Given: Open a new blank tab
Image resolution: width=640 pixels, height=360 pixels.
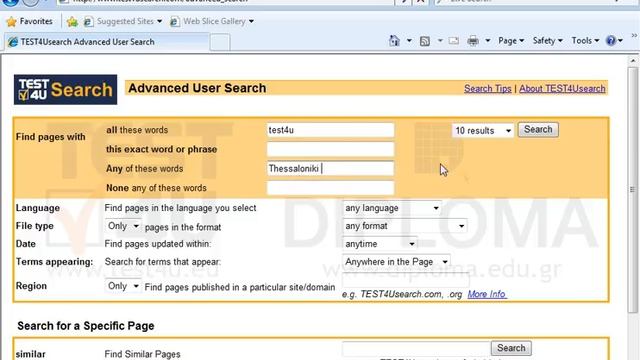Looking at the screenshot, I should pyautogui.click(x=220, y=42).
